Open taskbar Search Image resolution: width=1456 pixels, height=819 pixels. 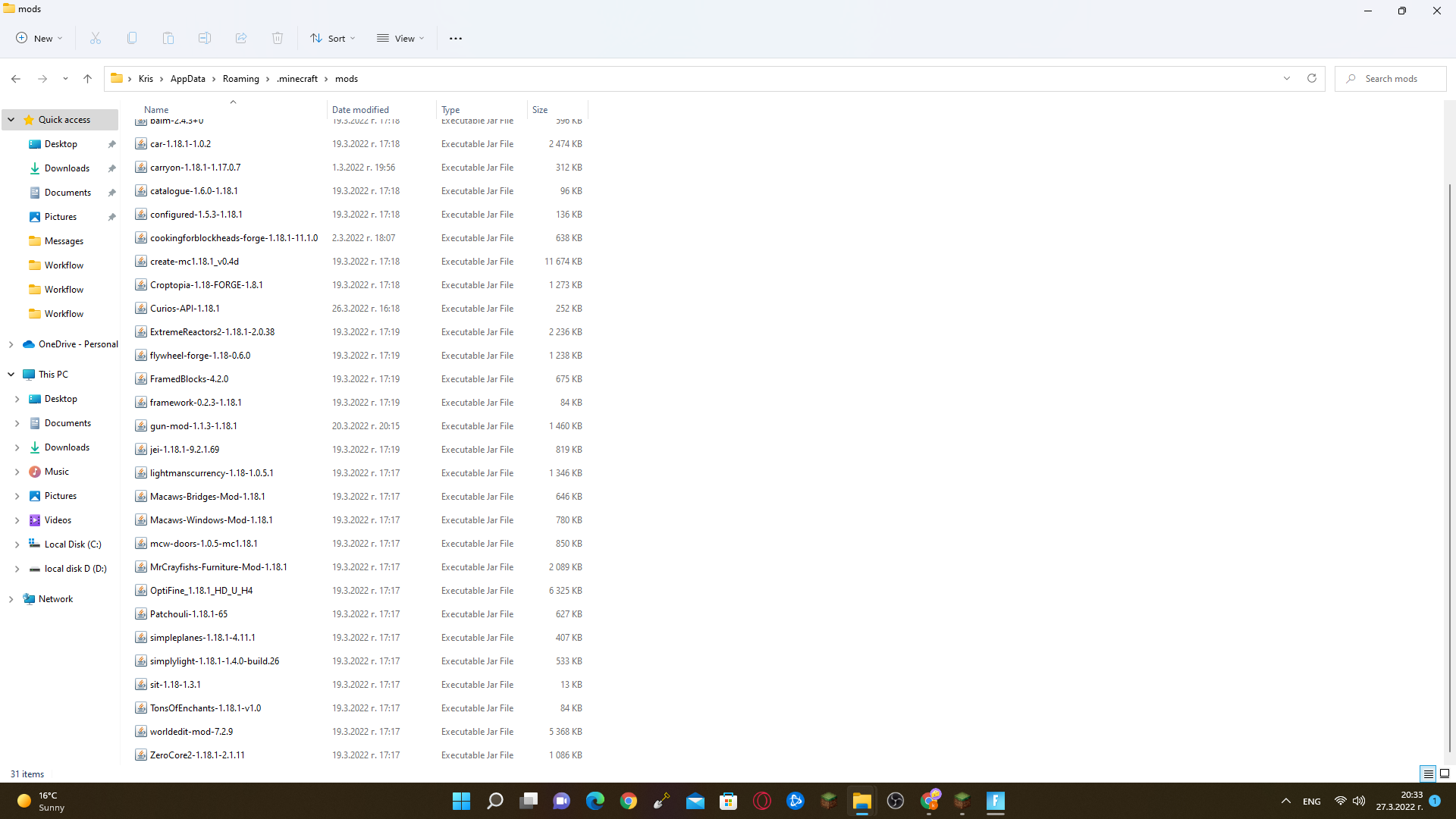[x=495, y=801]
